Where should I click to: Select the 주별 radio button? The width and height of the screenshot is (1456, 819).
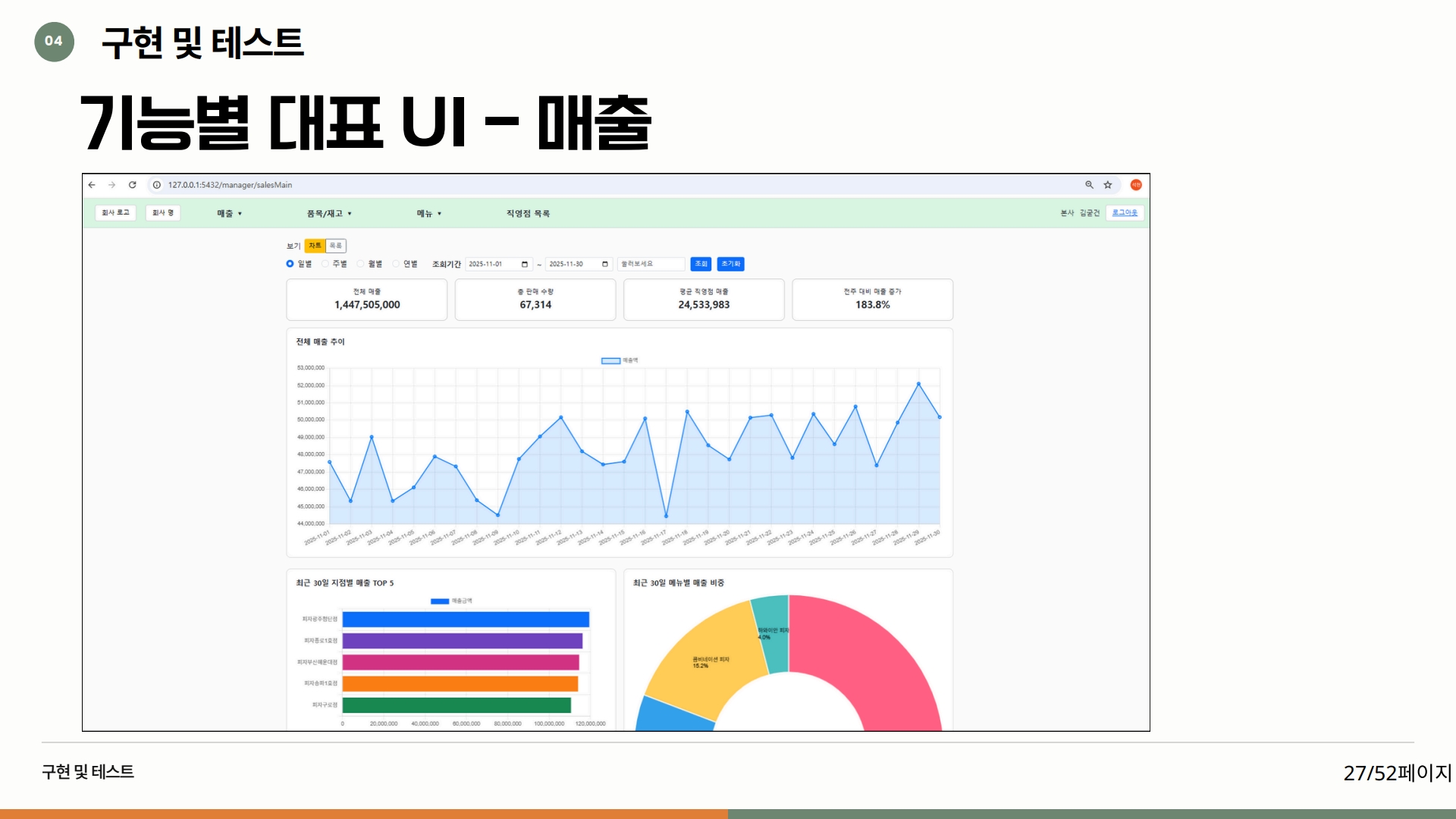[x=325, y=264]
